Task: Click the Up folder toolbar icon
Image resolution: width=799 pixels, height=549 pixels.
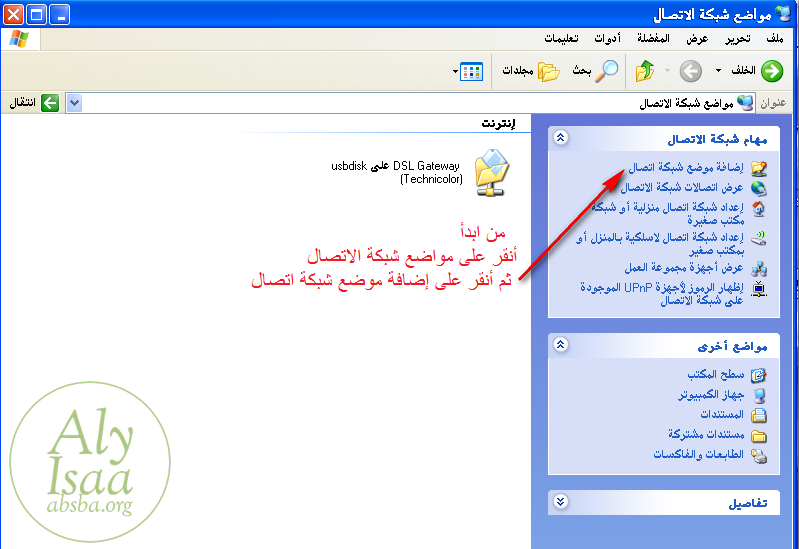Action: (x=645, y=71)
